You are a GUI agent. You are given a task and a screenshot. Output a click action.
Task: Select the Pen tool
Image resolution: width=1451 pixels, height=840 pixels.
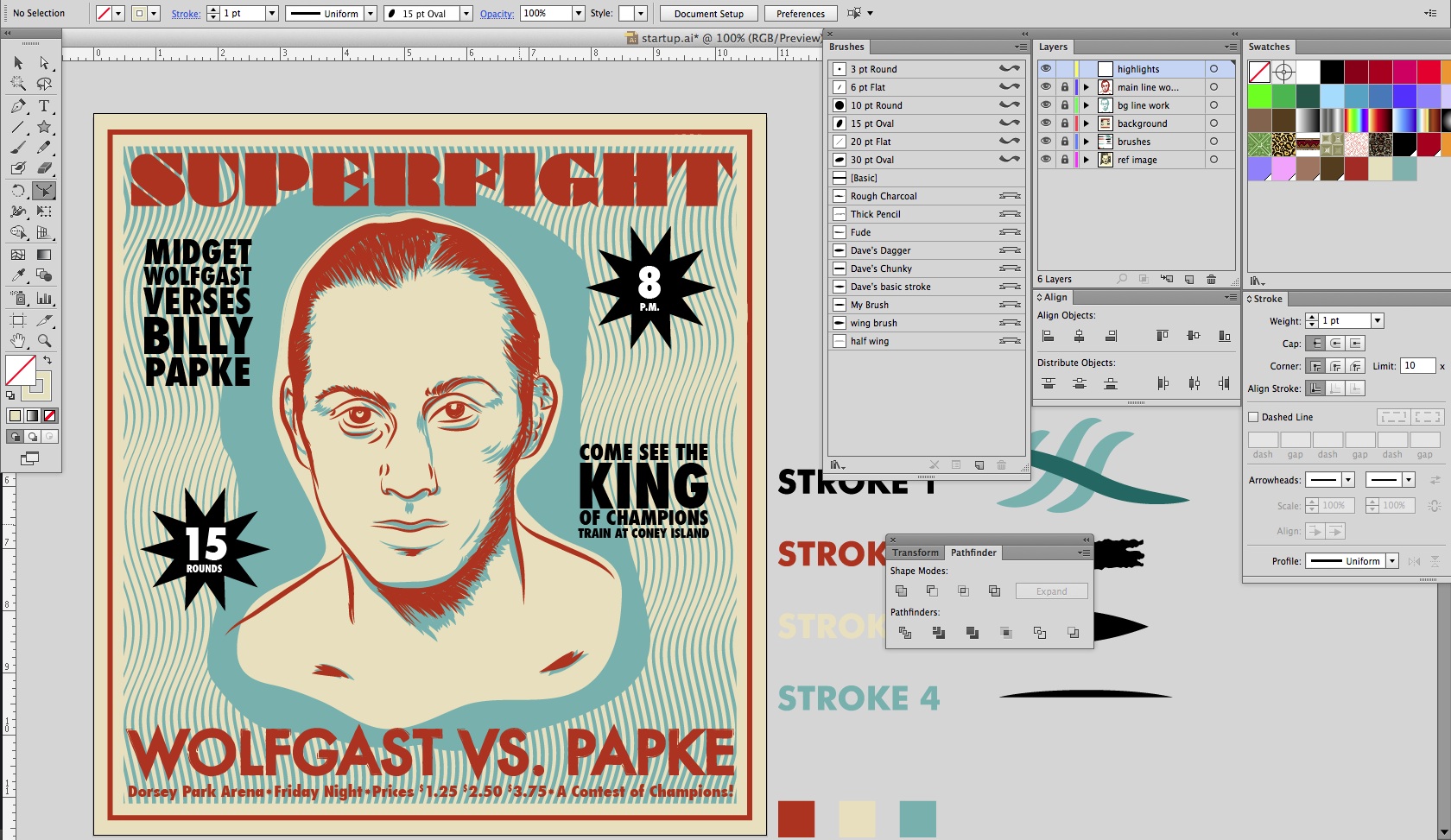(18, 106)
